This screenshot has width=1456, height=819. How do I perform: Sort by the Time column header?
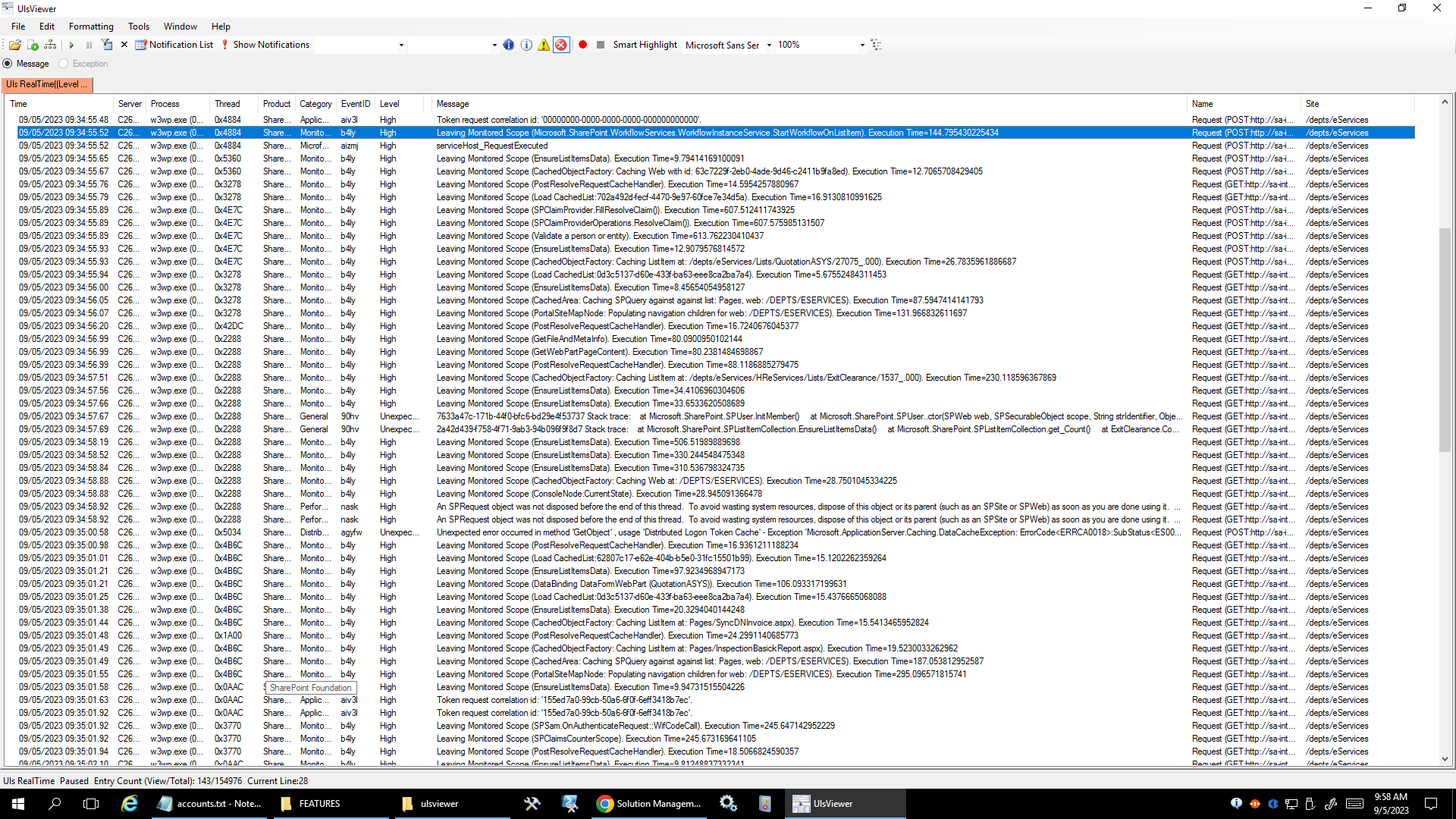(59, 104)
